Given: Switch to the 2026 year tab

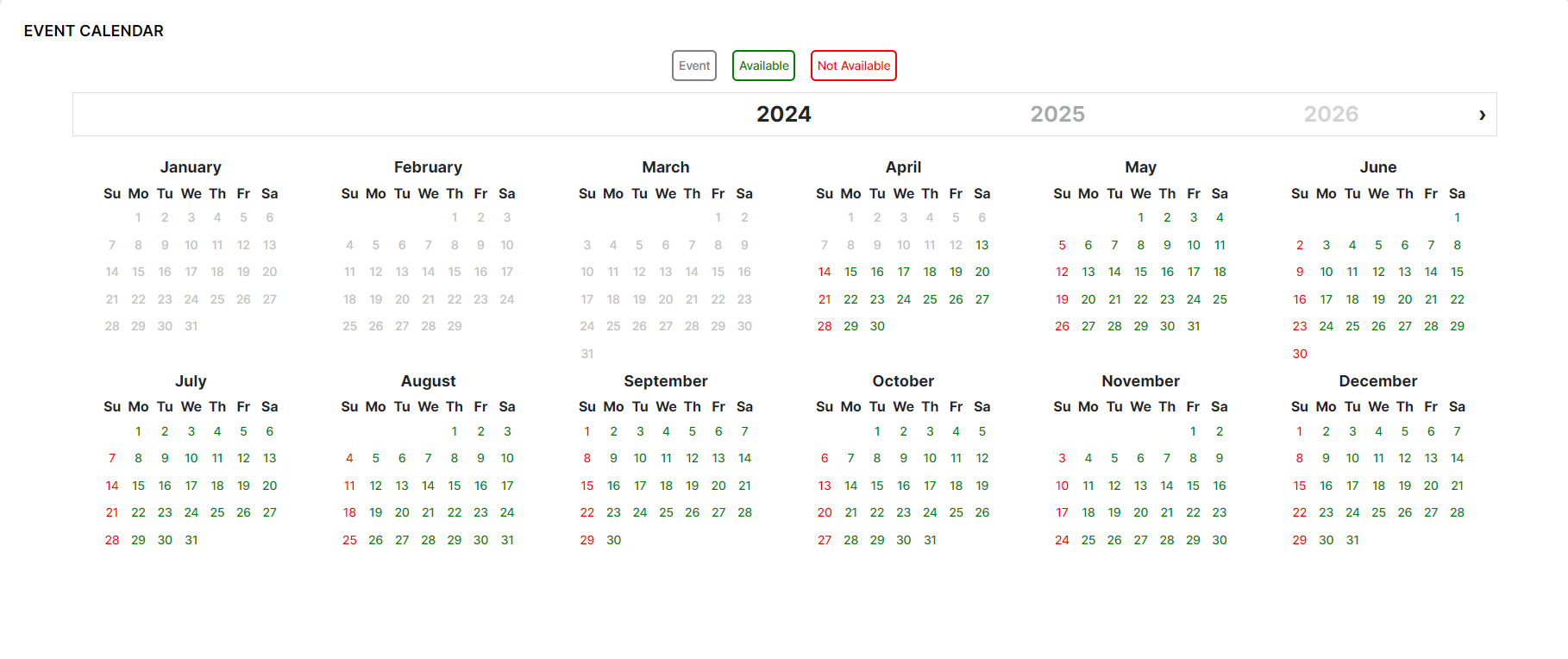Looking at the screenshot, I should tap(1331, 115).
